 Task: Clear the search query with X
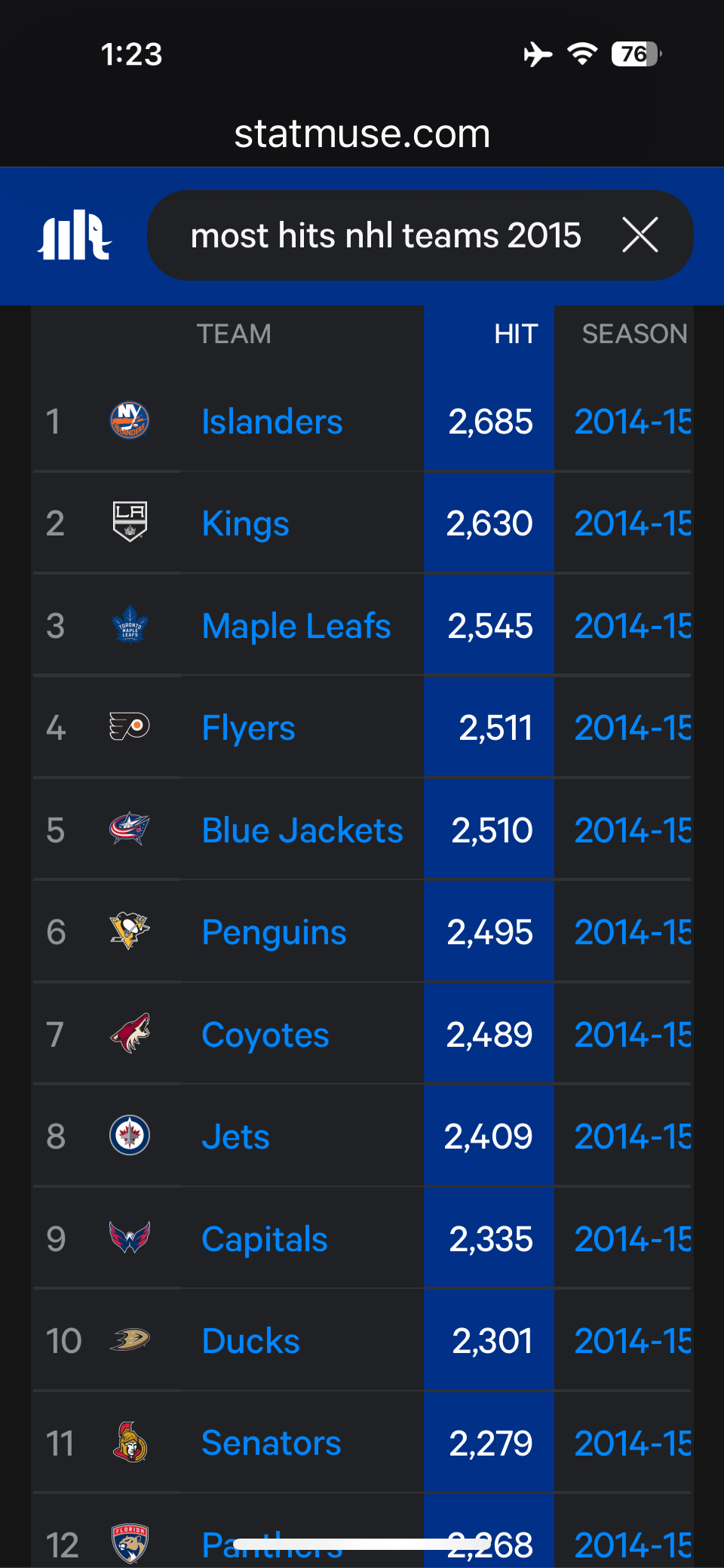(640, 235)
